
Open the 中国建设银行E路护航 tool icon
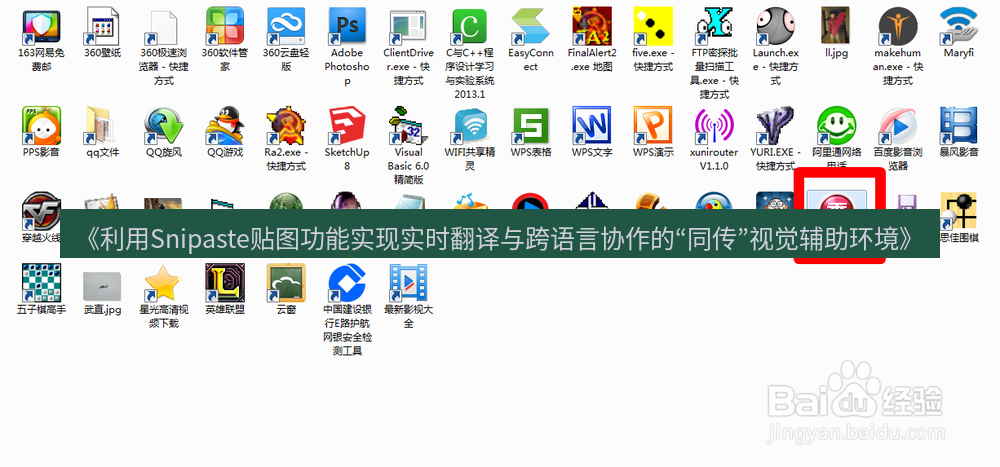(348, 283)
